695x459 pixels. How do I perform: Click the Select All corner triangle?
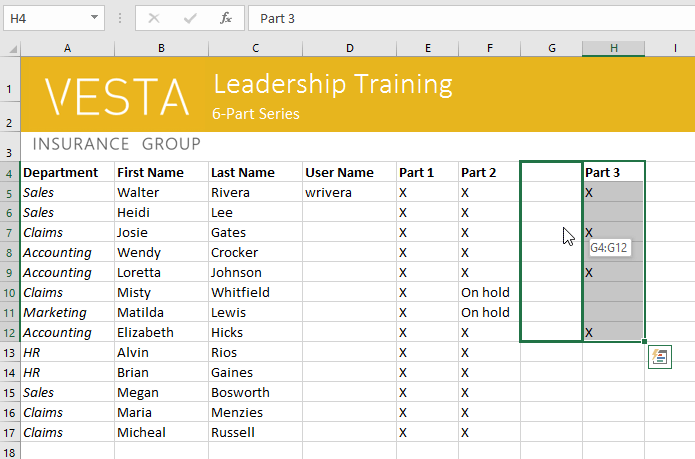click(x=10, y=48)
